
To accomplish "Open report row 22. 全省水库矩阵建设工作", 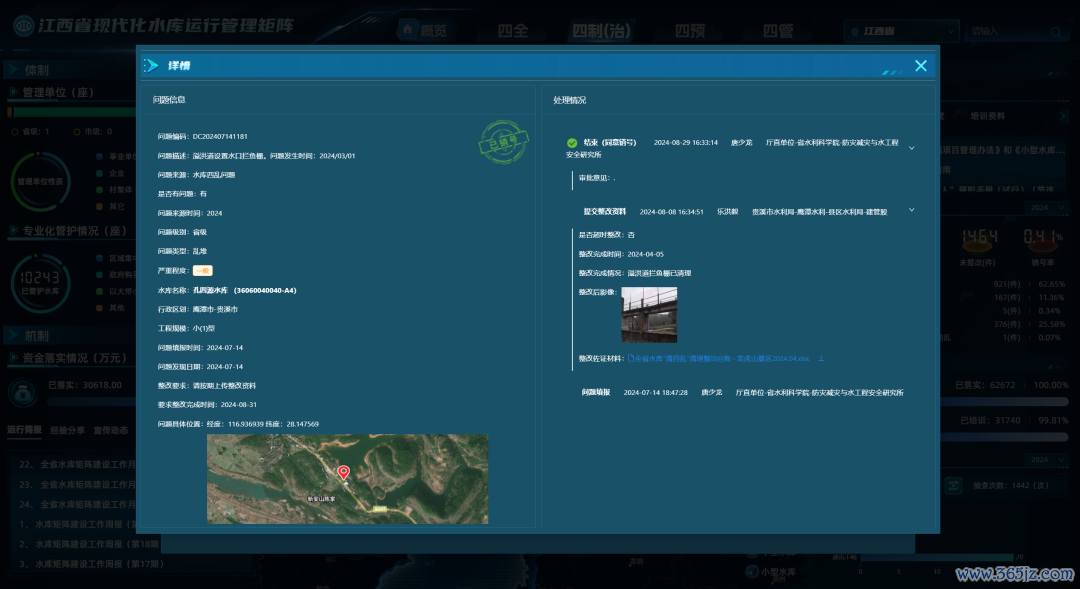I will click(77, 464).
